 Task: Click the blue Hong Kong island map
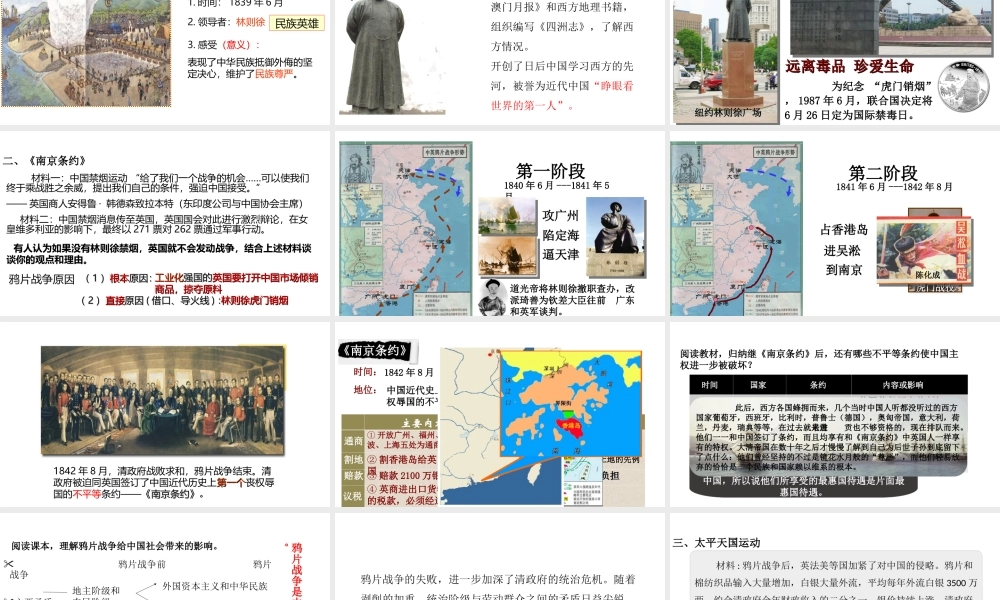coord(571,403)
